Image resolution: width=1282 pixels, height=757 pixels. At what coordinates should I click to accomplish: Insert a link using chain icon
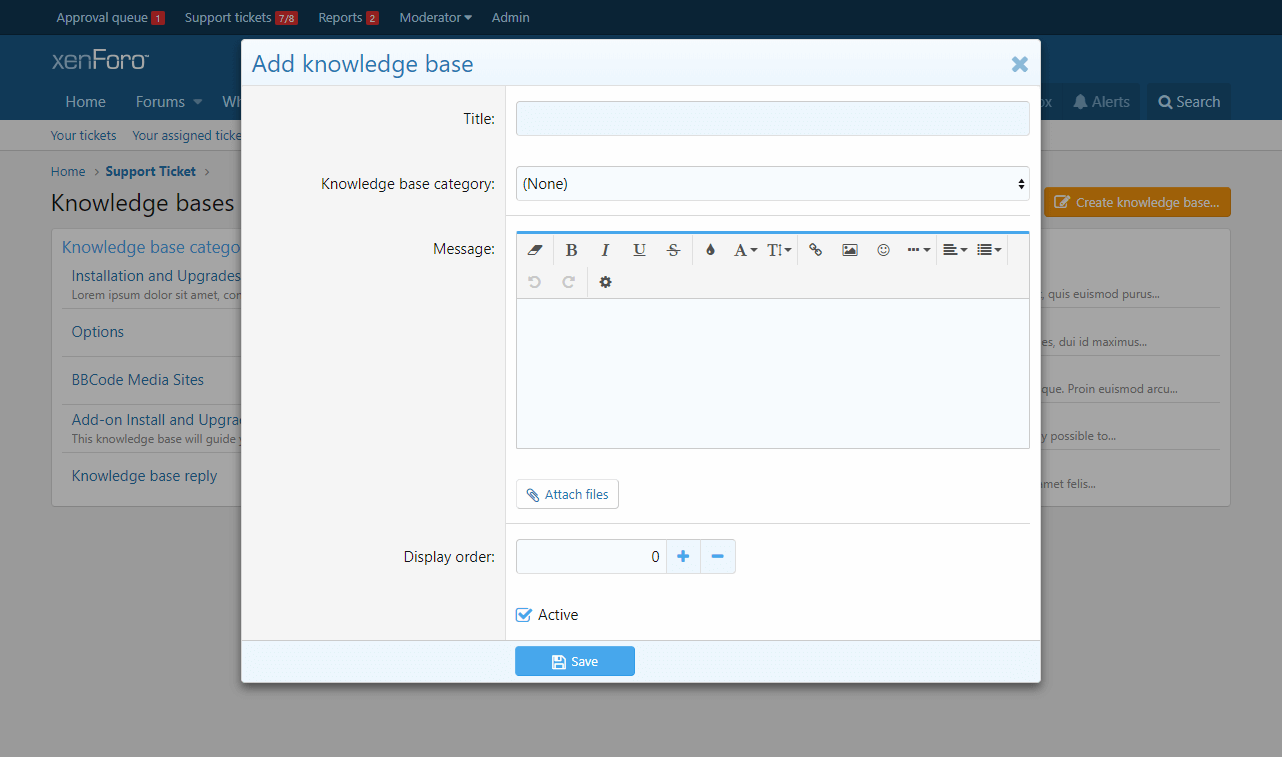816,250
